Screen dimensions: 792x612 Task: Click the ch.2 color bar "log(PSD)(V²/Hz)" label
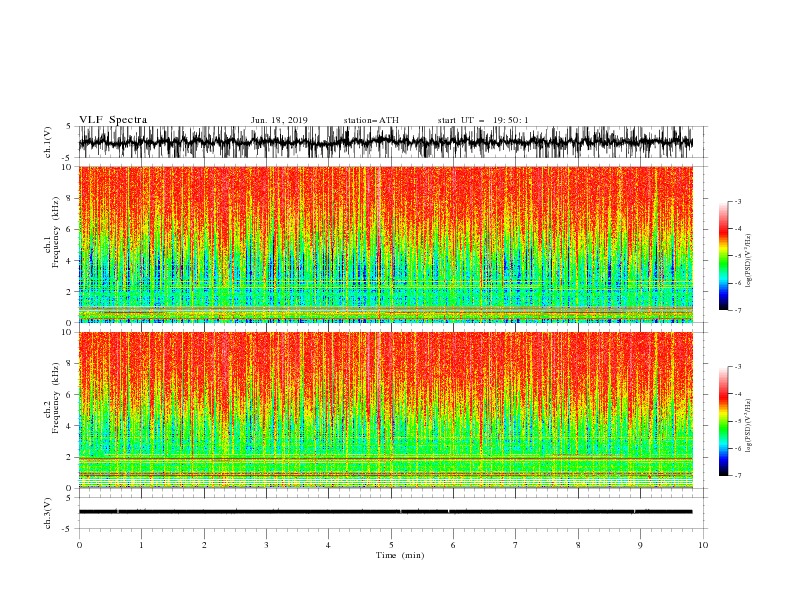(749, 425)
